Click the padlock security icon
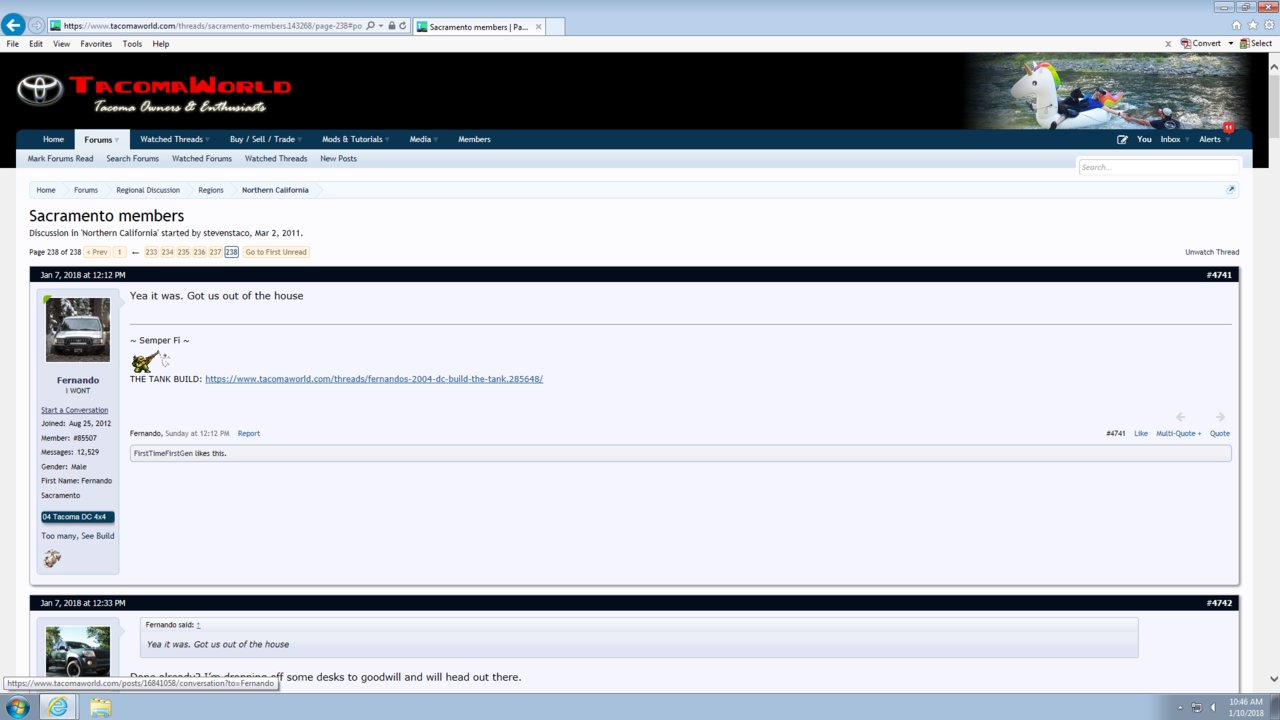The width and height of the screenshot is (1280, 720). tap(392, 25)
